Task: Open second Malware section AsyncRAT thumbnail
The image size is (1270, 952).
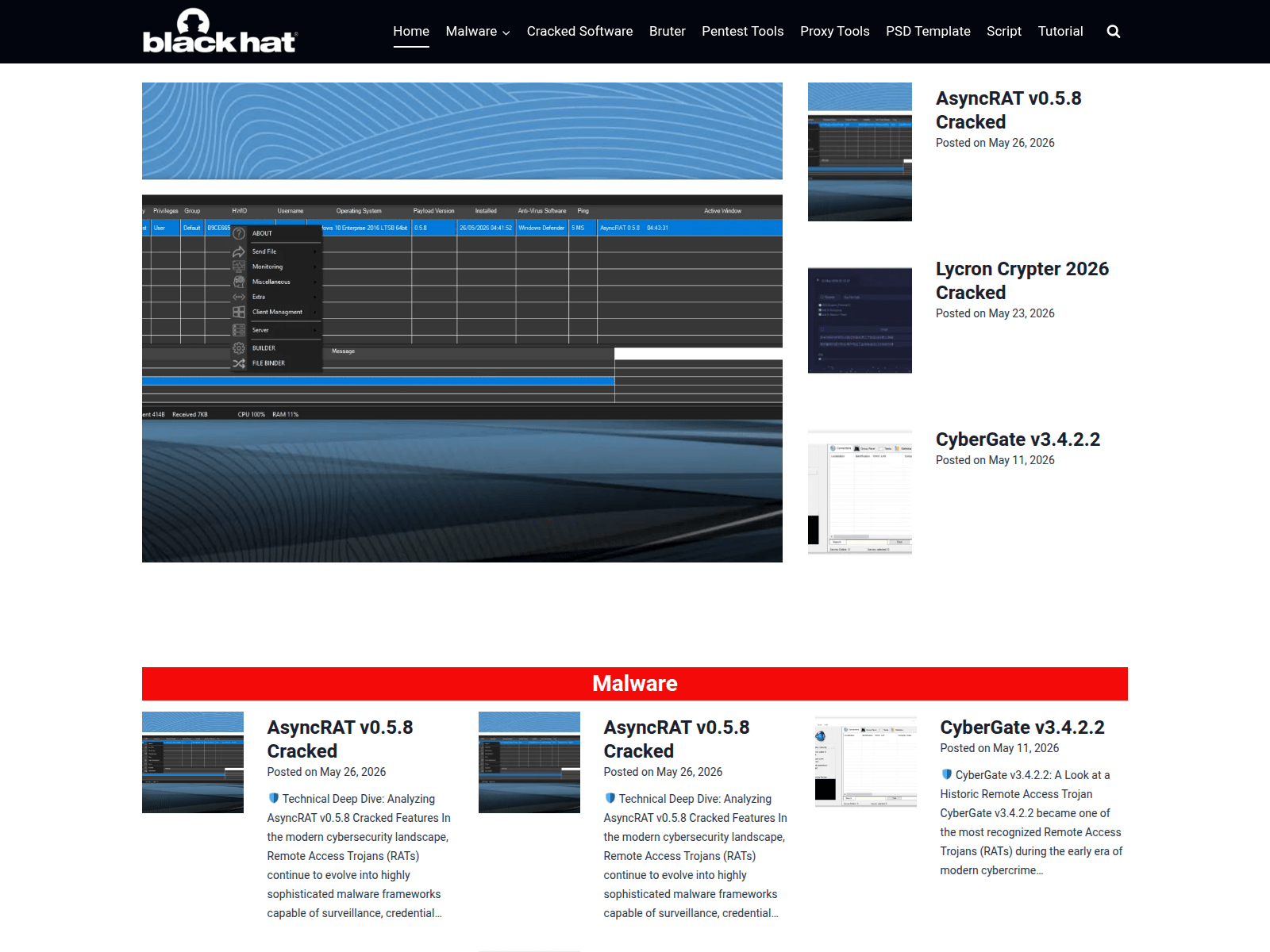Action: click(x=529, y=762)
